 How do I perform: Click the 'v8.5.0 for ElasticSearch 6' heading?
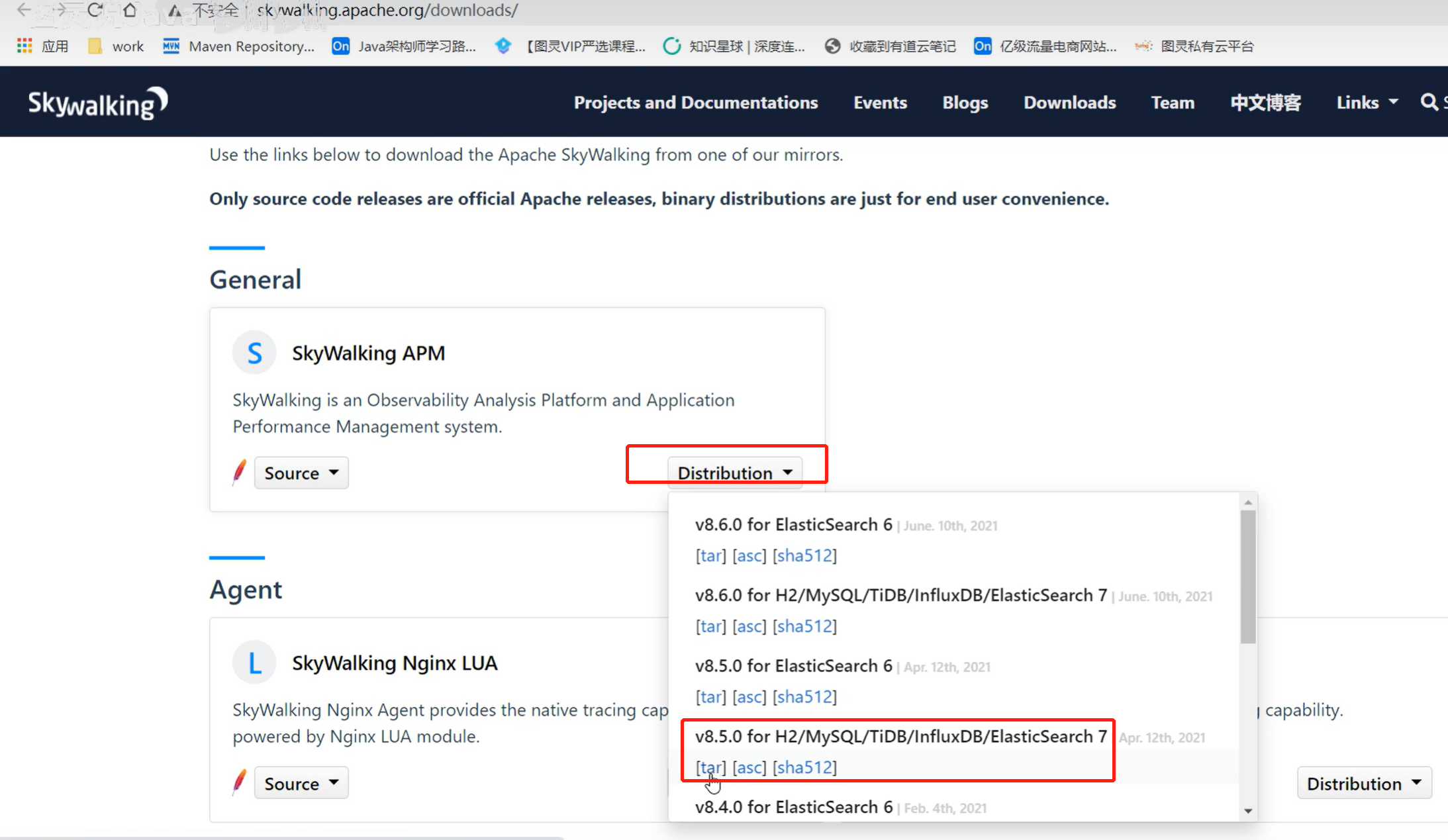(x=794, y=665)
